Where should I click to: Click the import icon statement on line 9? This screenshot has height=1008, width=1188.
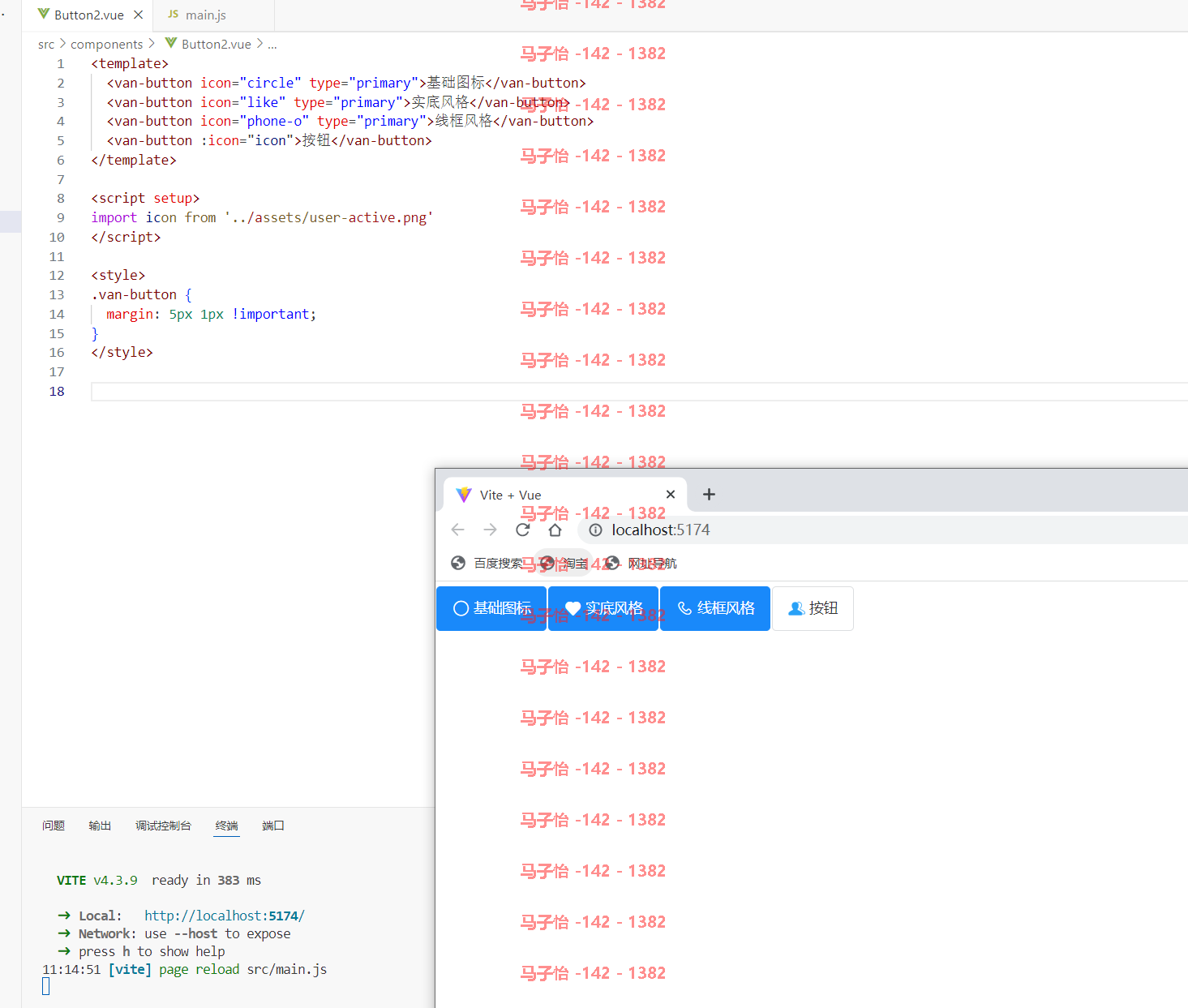point(262,217)
